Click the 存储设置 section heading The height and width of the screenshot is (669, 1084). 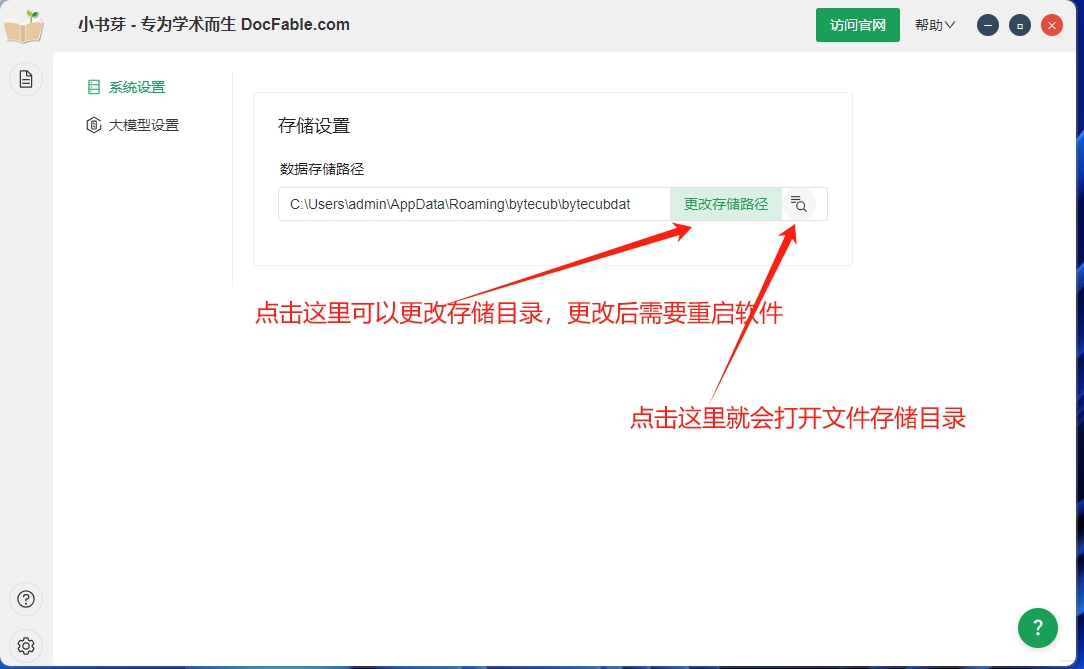click(304, 126)
